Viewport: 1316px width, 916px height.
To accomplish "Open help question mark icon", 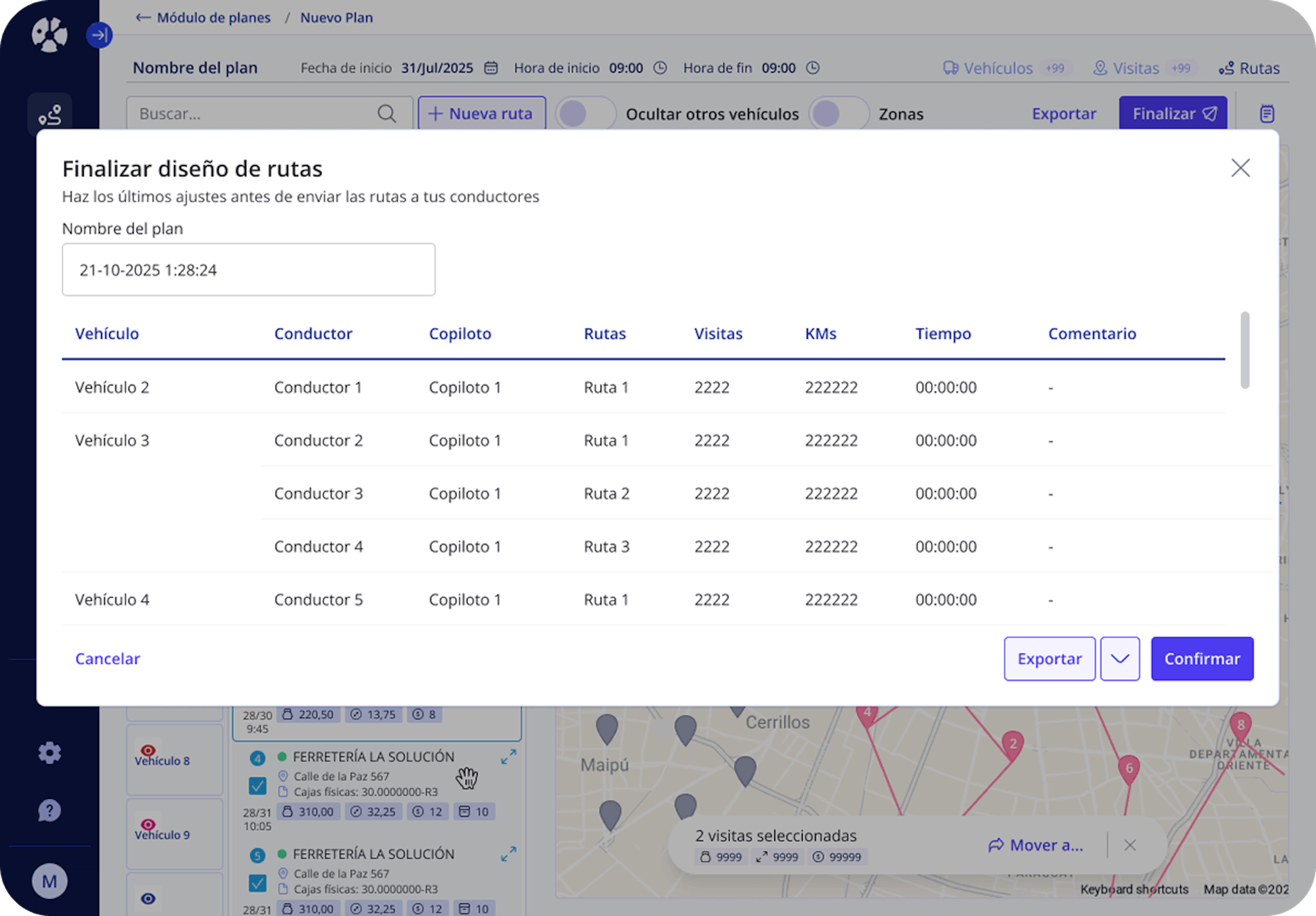I will point(50,810).
